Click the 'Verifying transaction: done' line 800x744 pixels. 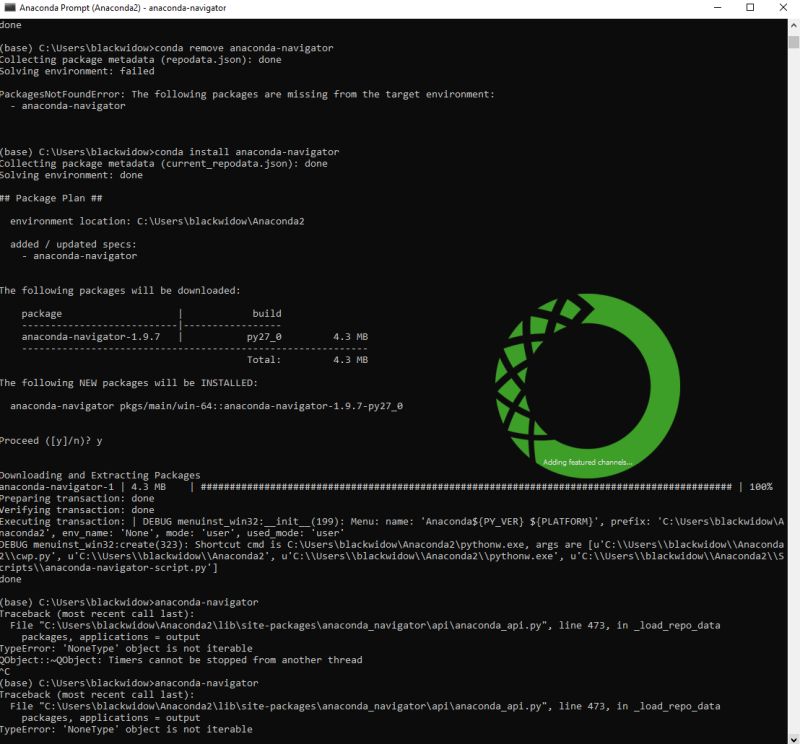[77, 510]
